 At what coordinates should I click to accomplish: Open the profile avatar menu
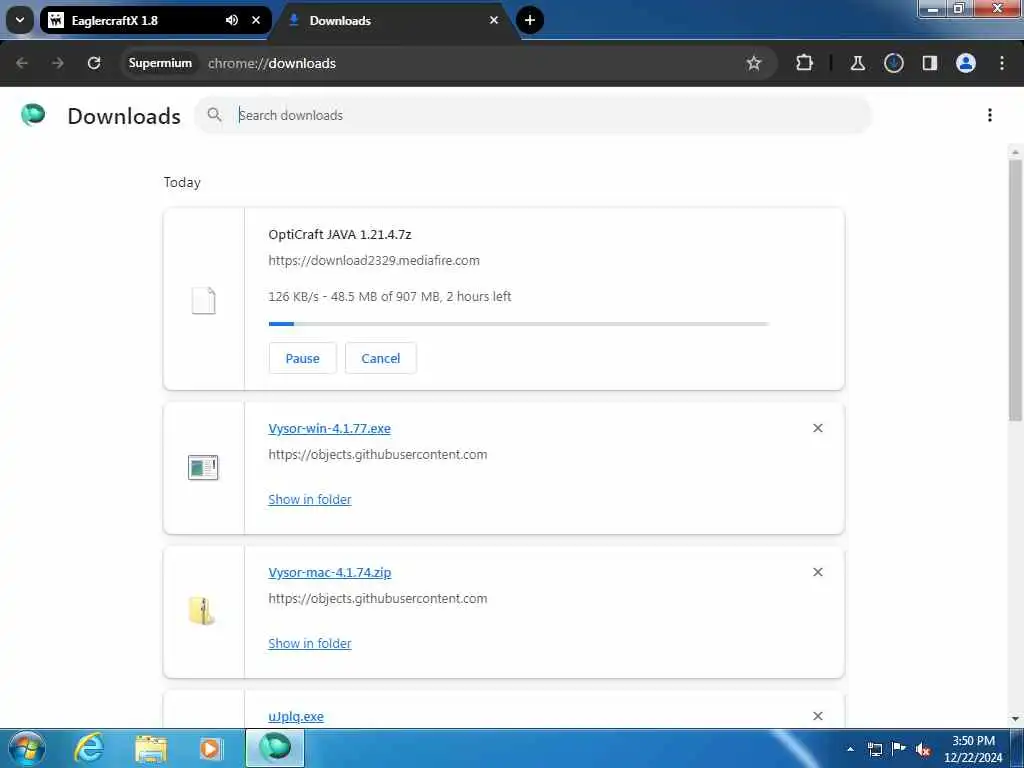(x=965, y=63)
